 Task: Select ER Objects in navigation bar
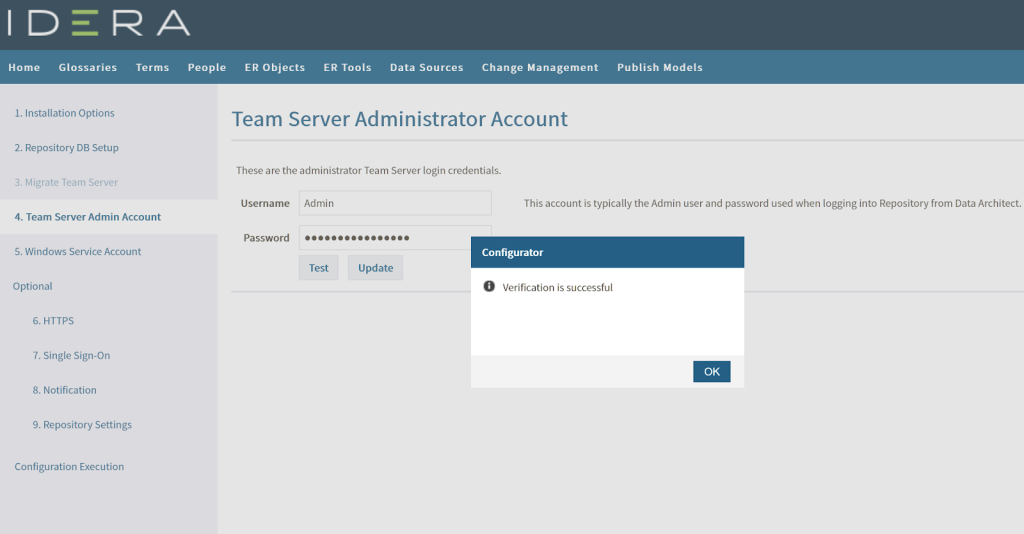275,67
